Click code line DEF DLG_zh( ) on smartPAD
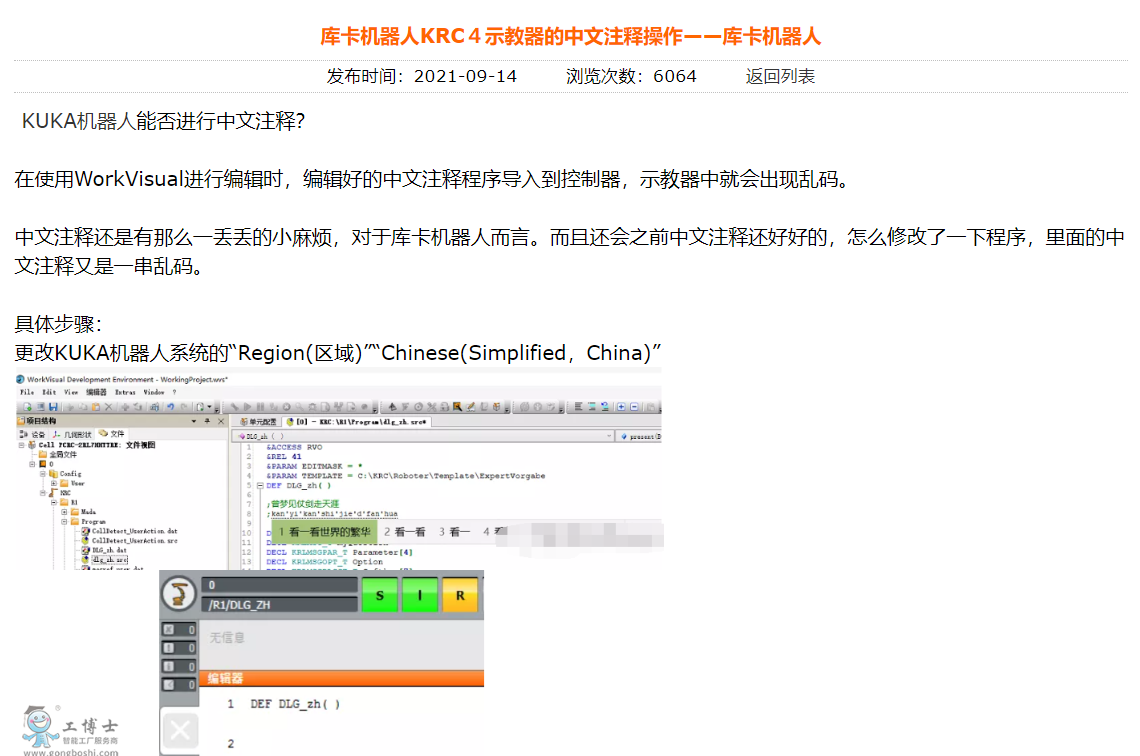 click(295, 704)
